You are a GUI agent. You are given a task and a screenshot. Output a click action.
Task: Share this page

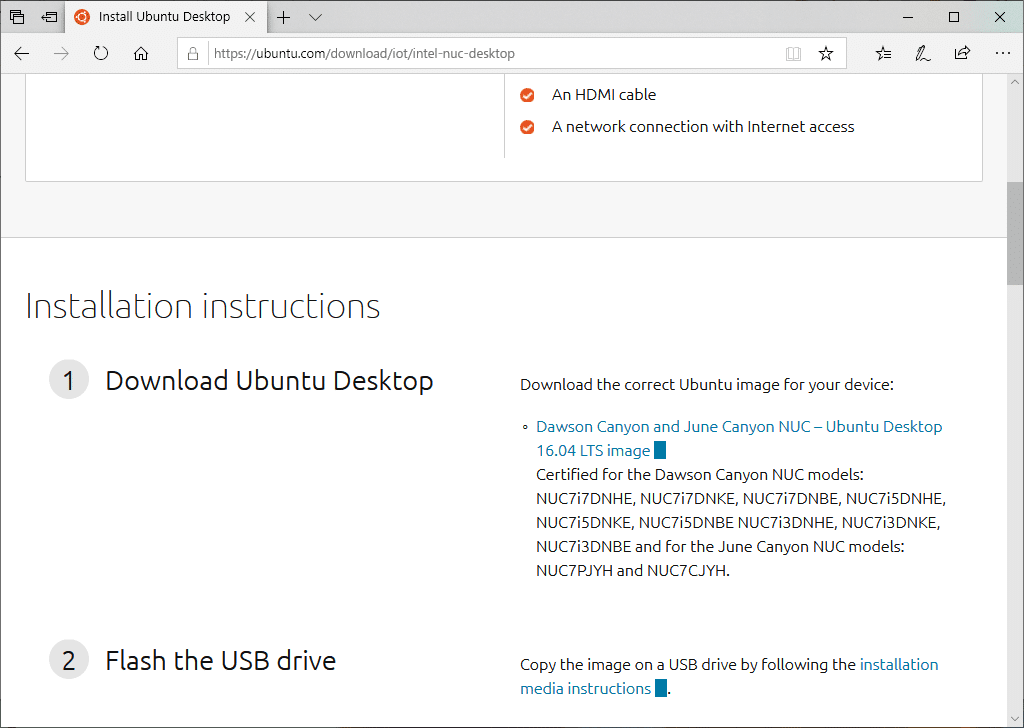coord(962,54)
